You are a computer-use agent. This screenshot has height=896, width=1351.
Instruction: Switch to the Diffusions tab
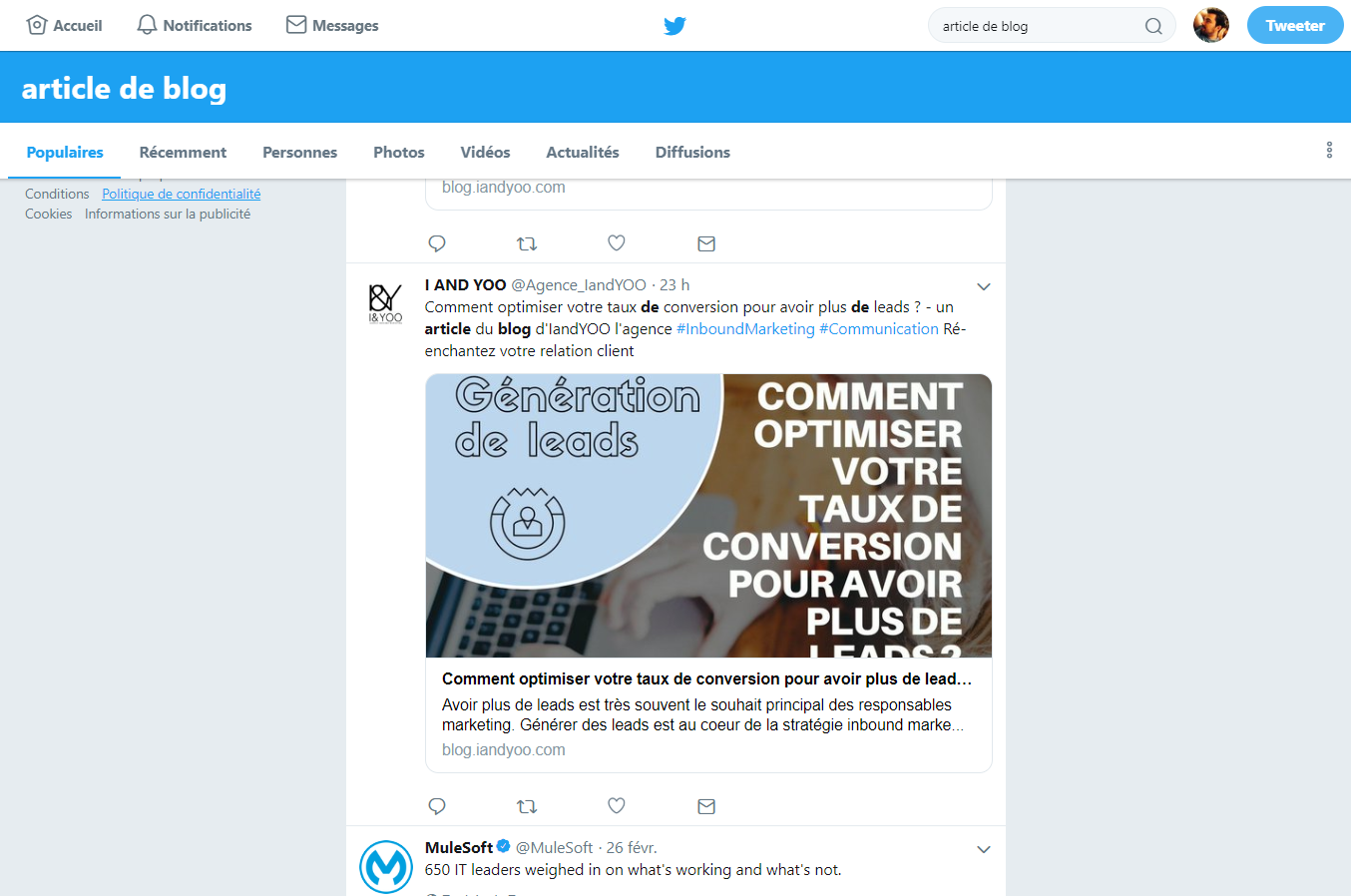(x=692, y=152)
